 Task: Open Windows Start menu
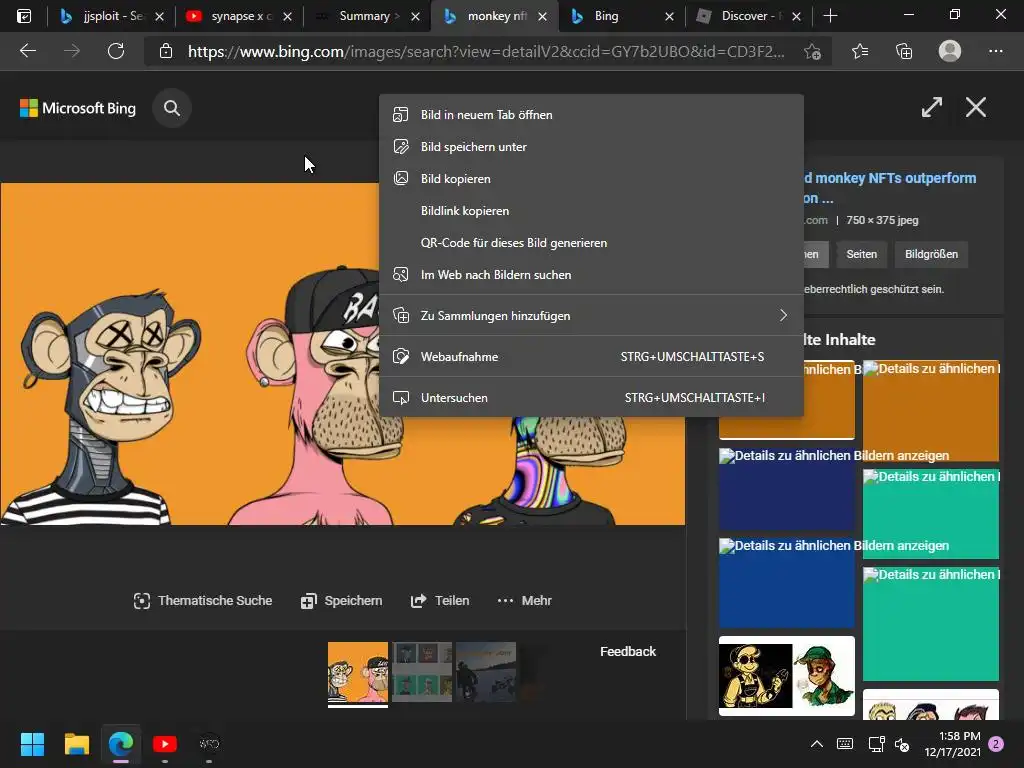32,744
